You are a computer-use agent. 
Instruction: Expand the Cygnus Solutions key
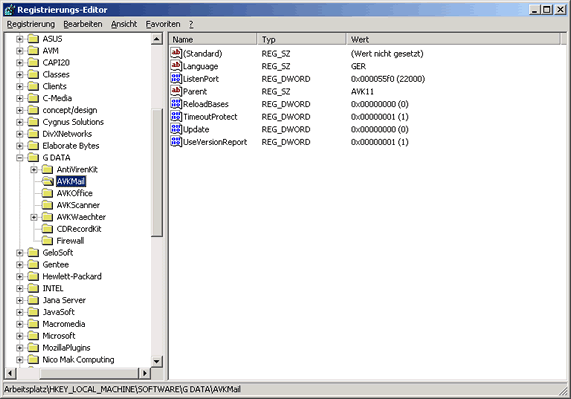[20, 122]
